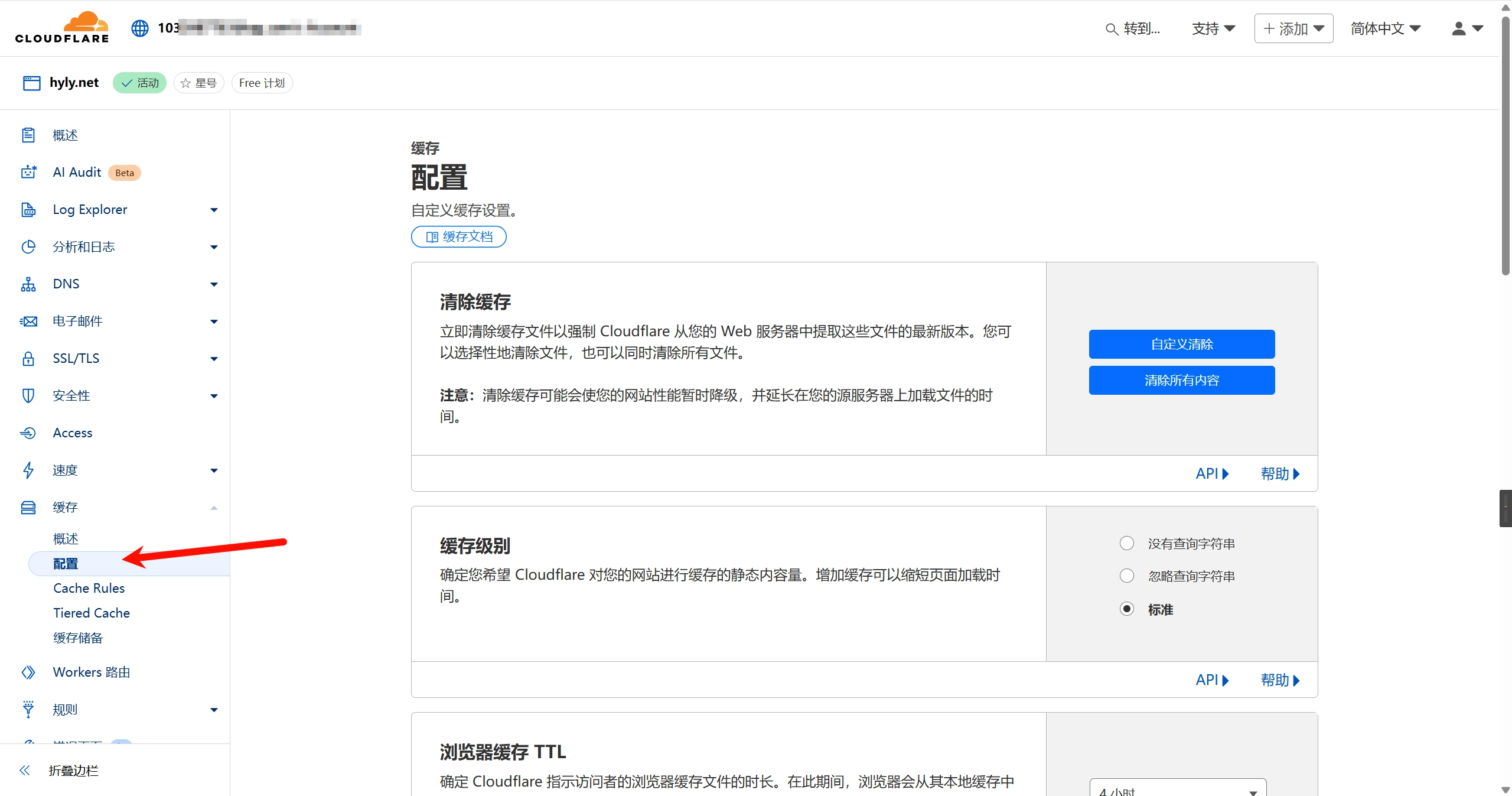Image resolution: width=1512 pixels, height=796 pixels.
Task: Click the Workers 路由 diamond icon
Action: pyautogui.click(x=28, y=672)
